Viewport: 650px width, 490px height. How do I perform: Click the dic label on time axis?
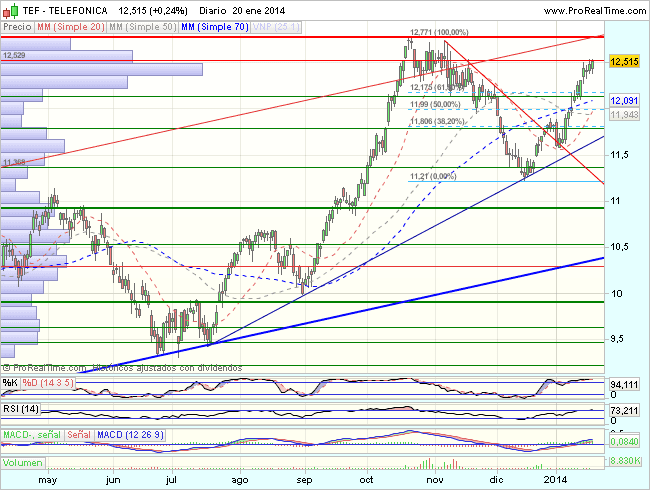[x=496, y=480]
